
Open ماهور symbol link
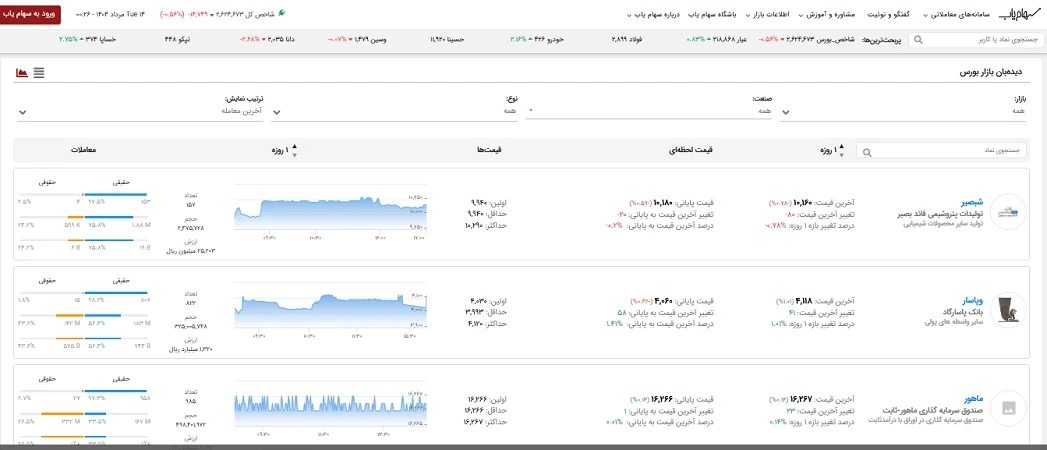[x=976, y=399]
